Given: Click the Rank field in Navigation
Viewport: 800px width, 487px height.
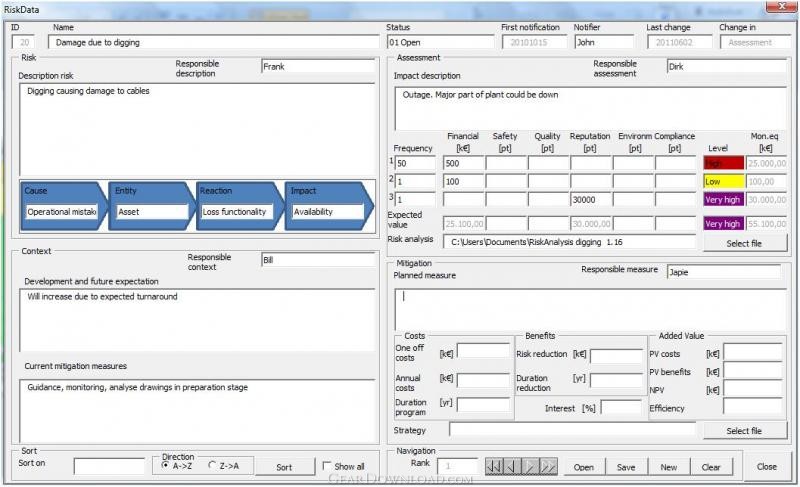Looking at the screenshot, I should tap(459, 466).
